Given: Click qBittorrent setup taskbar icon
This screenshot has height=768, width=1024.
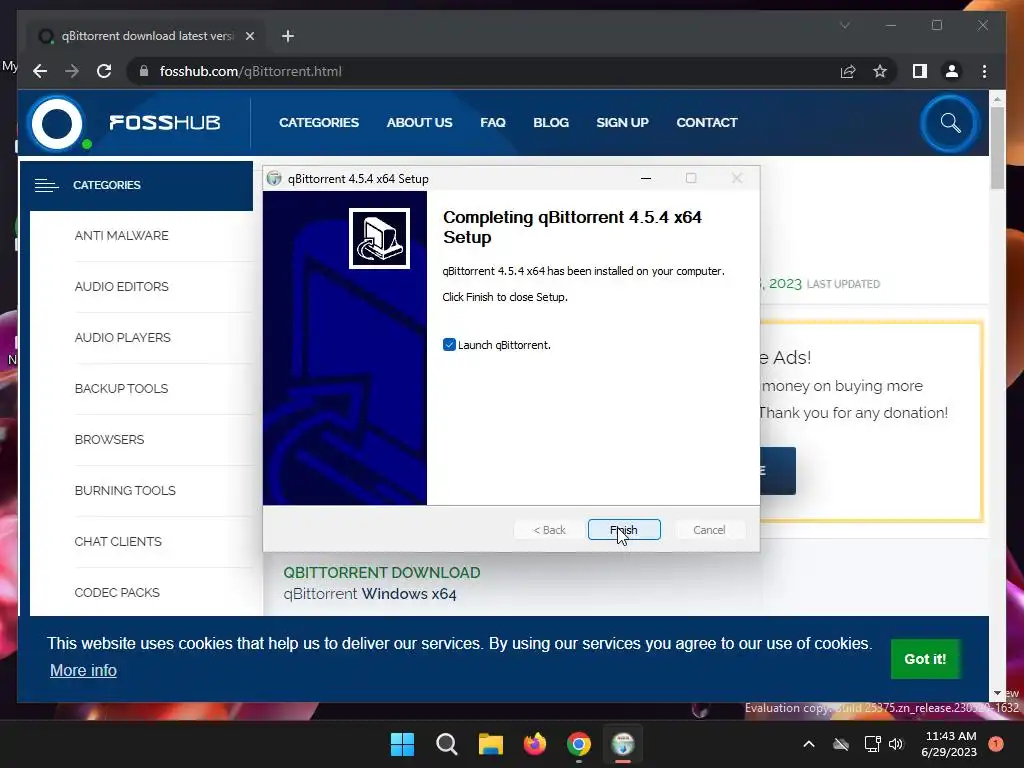Looking at the screenshot, I should pos(623,744).
